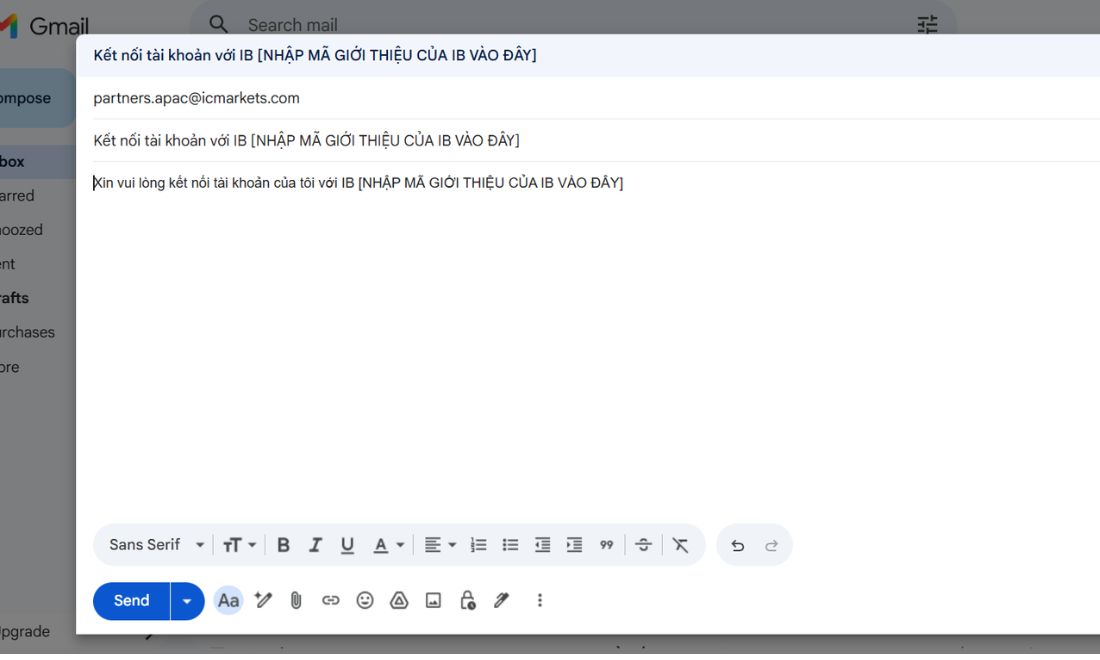Open more options three-dot menu
The image size is (1100, 660).
539,600
